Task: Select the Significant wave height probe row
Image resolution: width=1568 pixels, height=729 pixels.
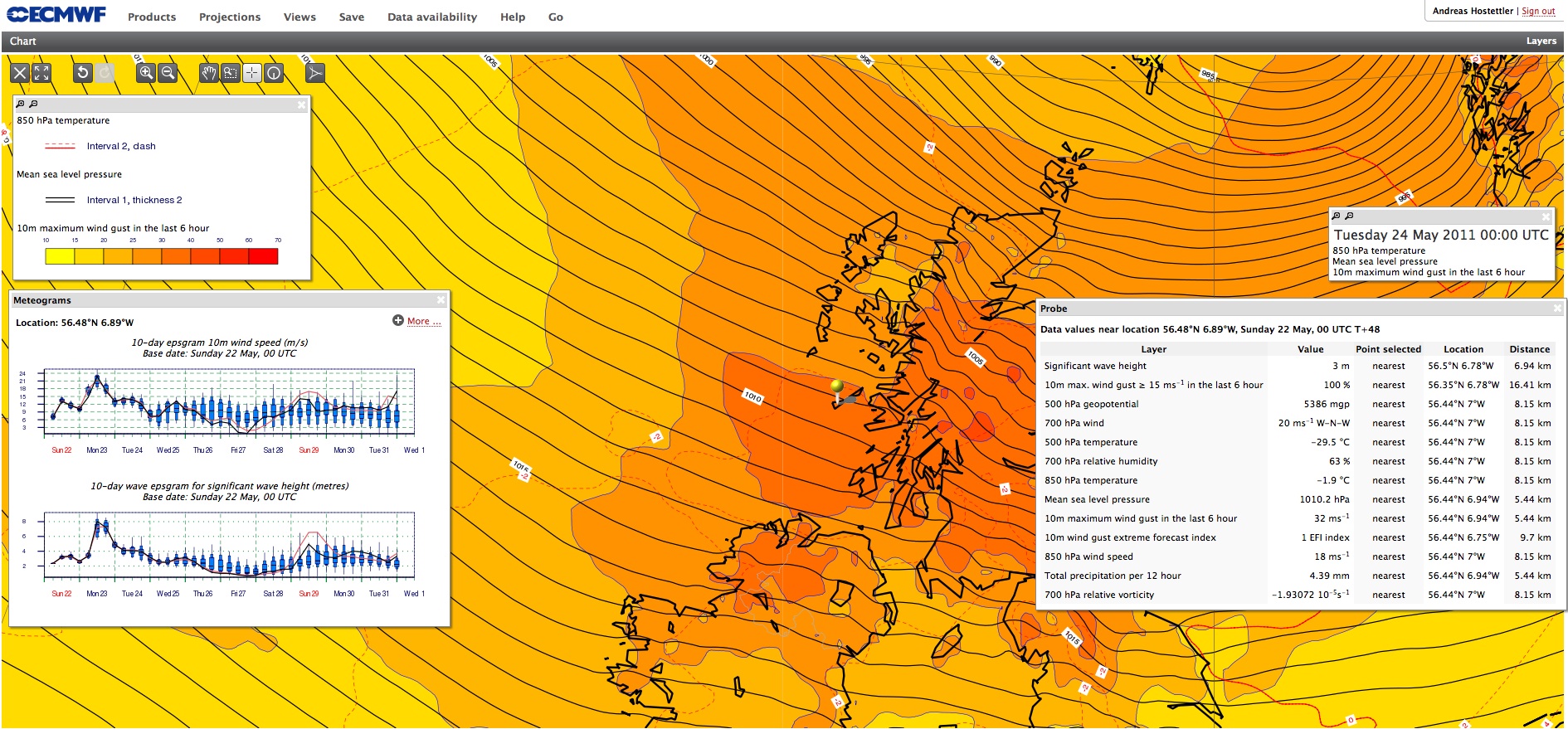Action: click(1298, 366)
